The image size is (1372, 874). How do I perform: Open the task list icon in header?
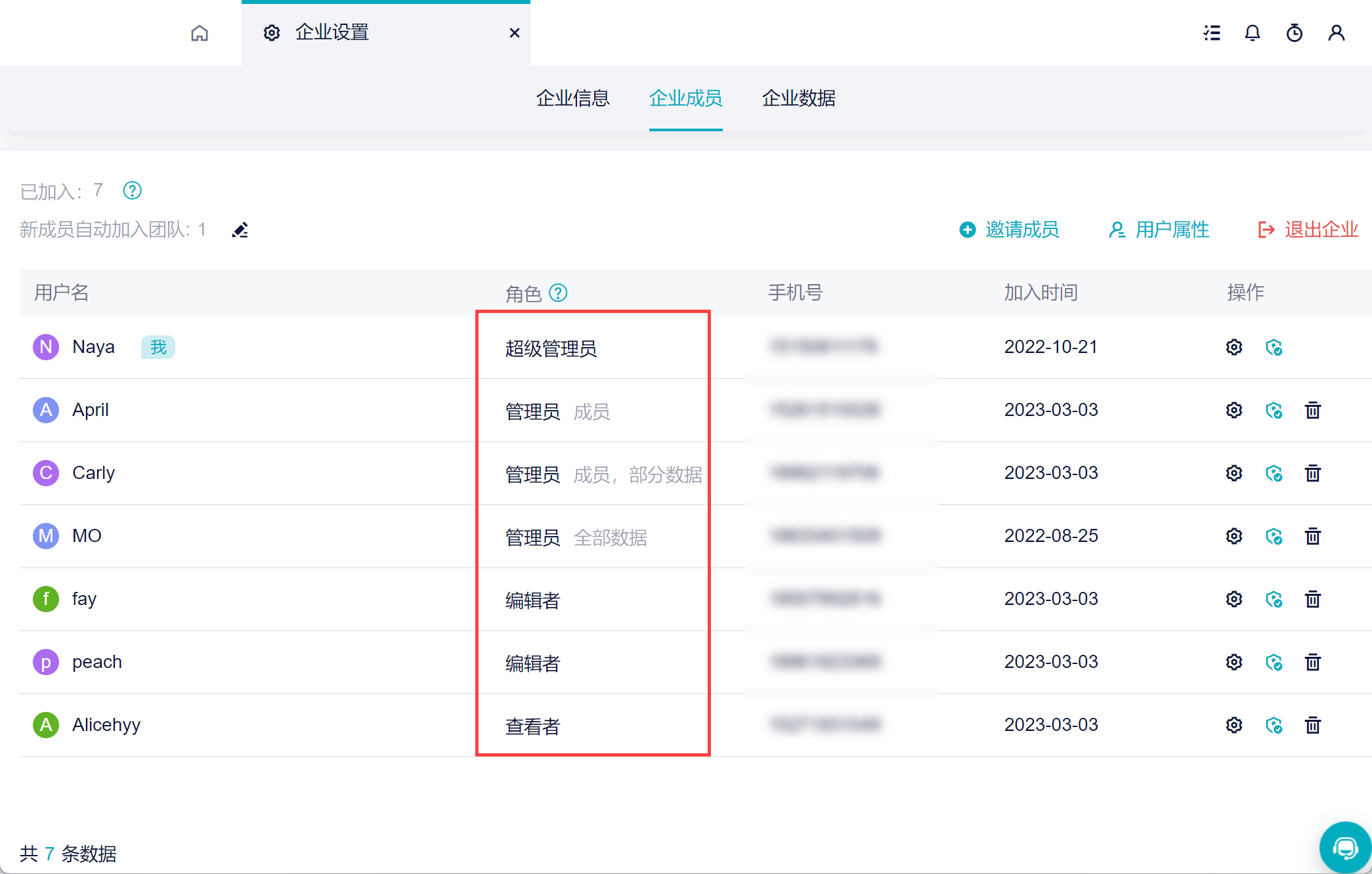(x=1212, y=33)
